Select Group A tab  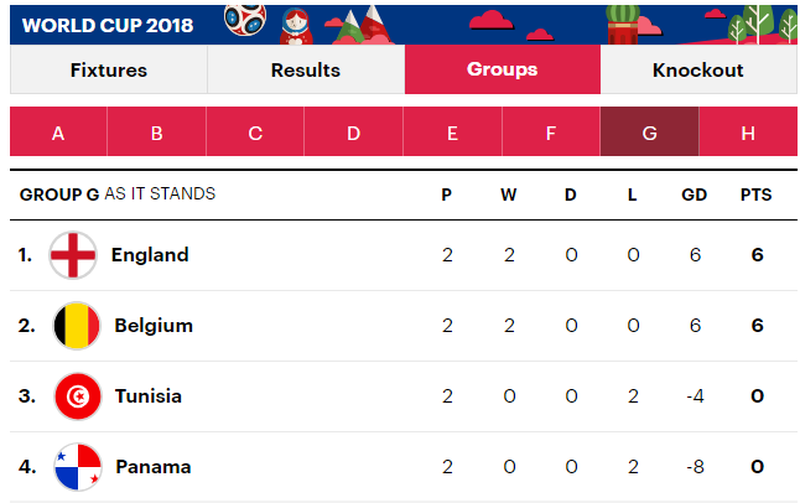coord(58,132)
